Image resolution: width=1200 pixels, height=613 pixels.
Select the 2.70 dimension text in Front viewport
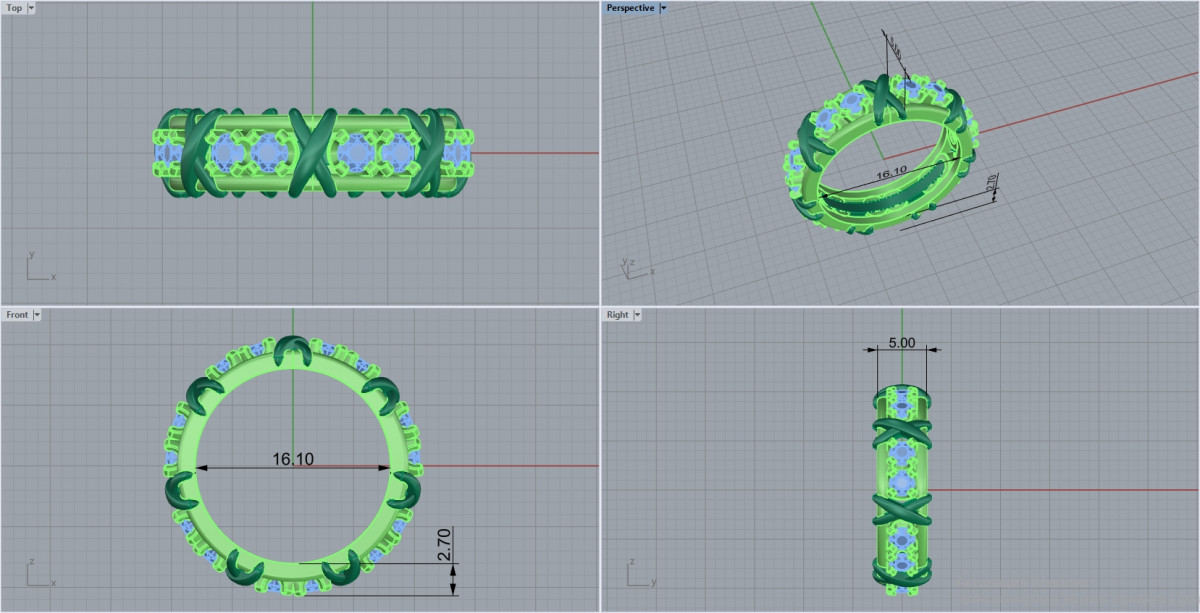pyautogui.click(x=446, y=544)
